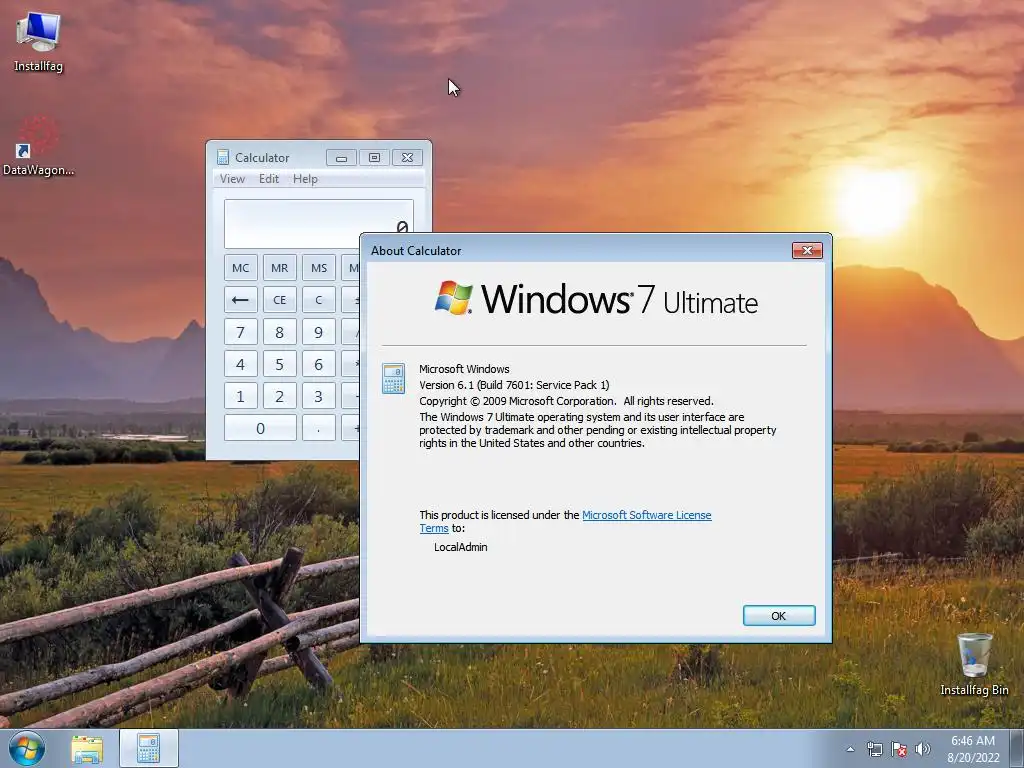Click calculator digit 4 key
The width and height of the screenshot is (1024, 768).
pyautogui.click(x=240, y=364)
